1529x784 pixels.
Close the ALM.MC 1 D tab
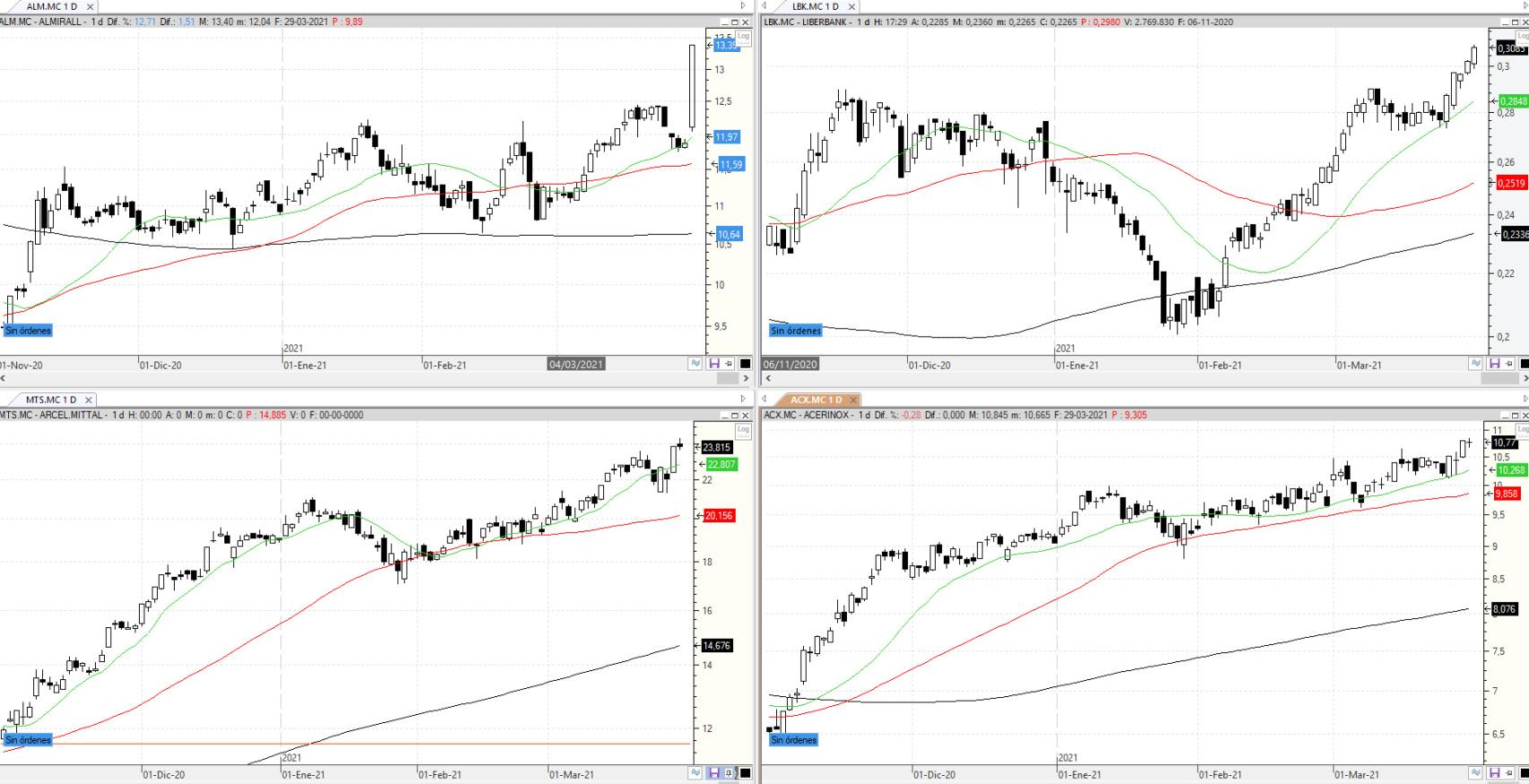tap(90, 6)
